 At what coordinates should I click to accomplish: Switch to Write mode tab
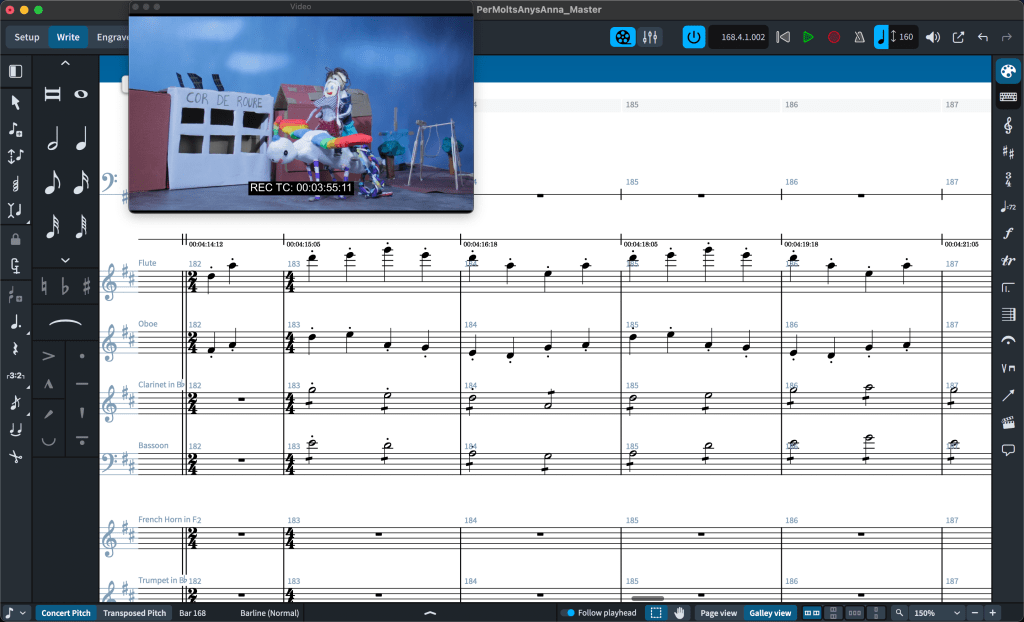[x=68, y=37]
